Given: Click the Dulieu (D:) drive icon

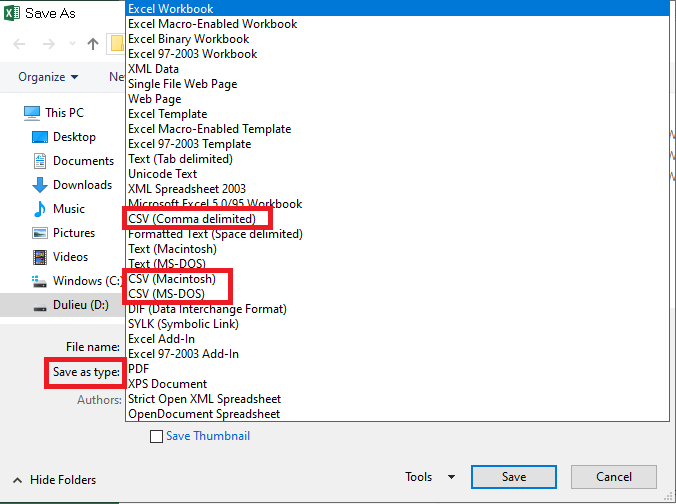Looking at the screenshot, I should tap(40, 307).
